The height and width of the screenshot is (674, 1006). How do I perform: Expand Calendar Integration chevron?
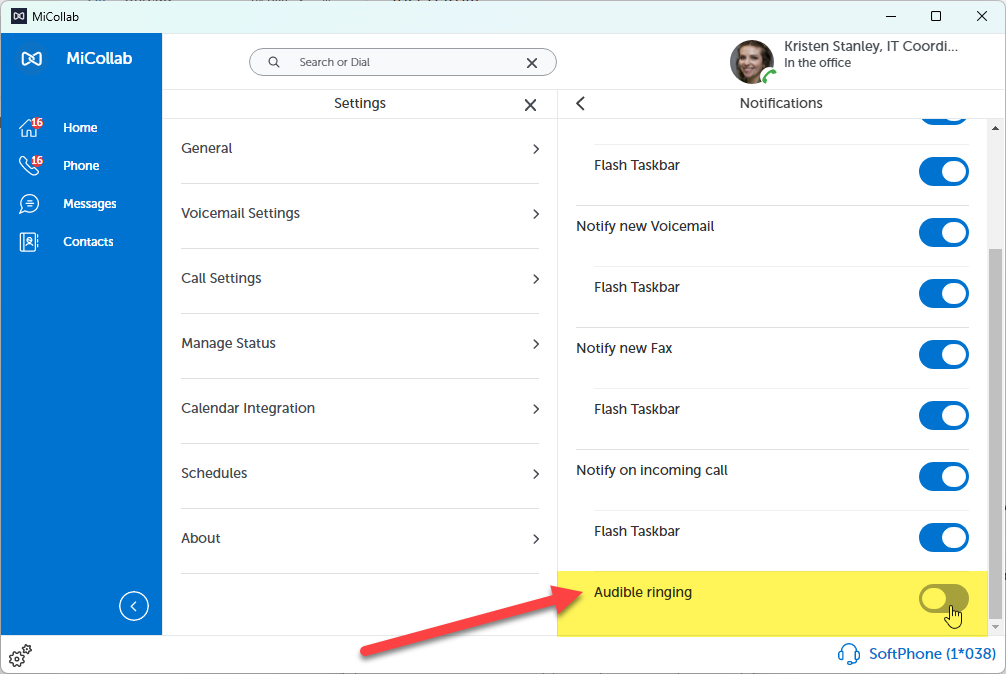tap(536, 409)
